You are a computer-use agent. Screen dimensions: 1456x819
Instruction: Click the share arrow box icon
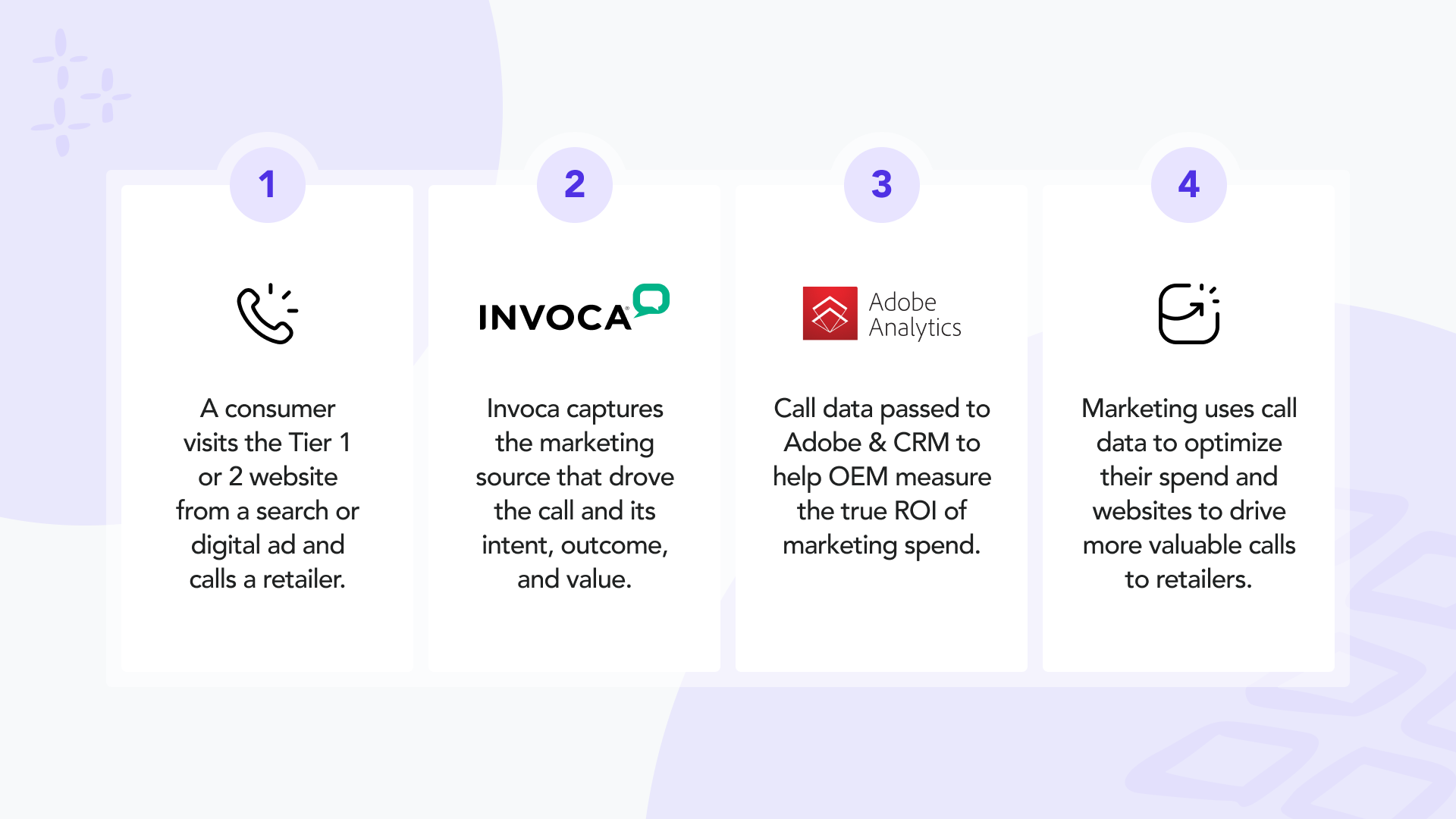(1188, 314)
